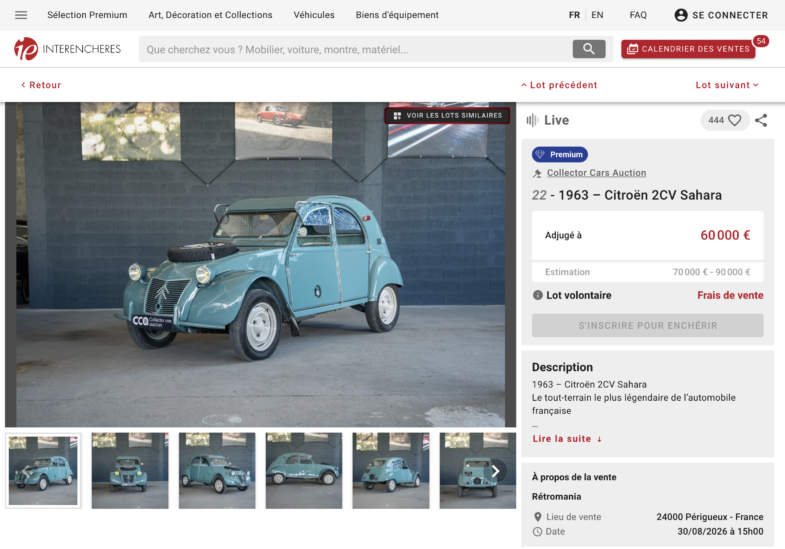785x549 pixels.
Task: Click the Description heading
Action: pos(562,367)
